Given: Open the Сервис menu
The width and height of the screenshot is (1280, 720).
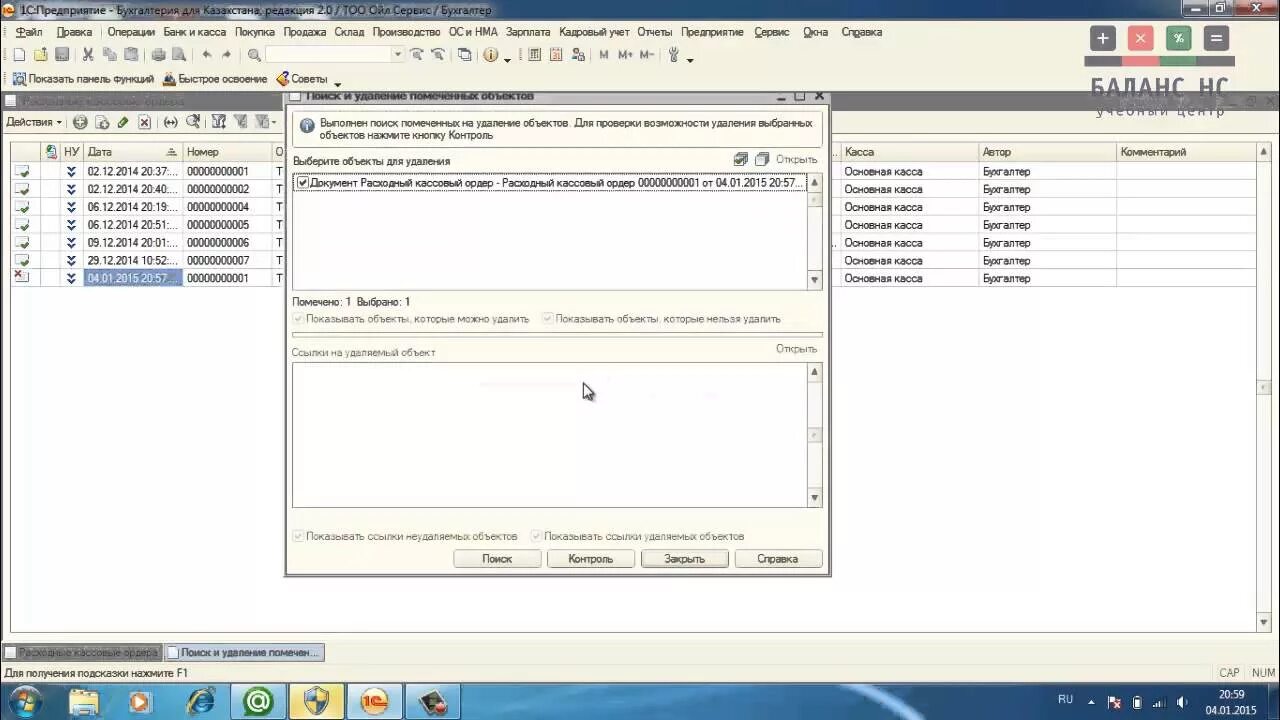Looking at the screenshot, I should (x=772, y=32).
